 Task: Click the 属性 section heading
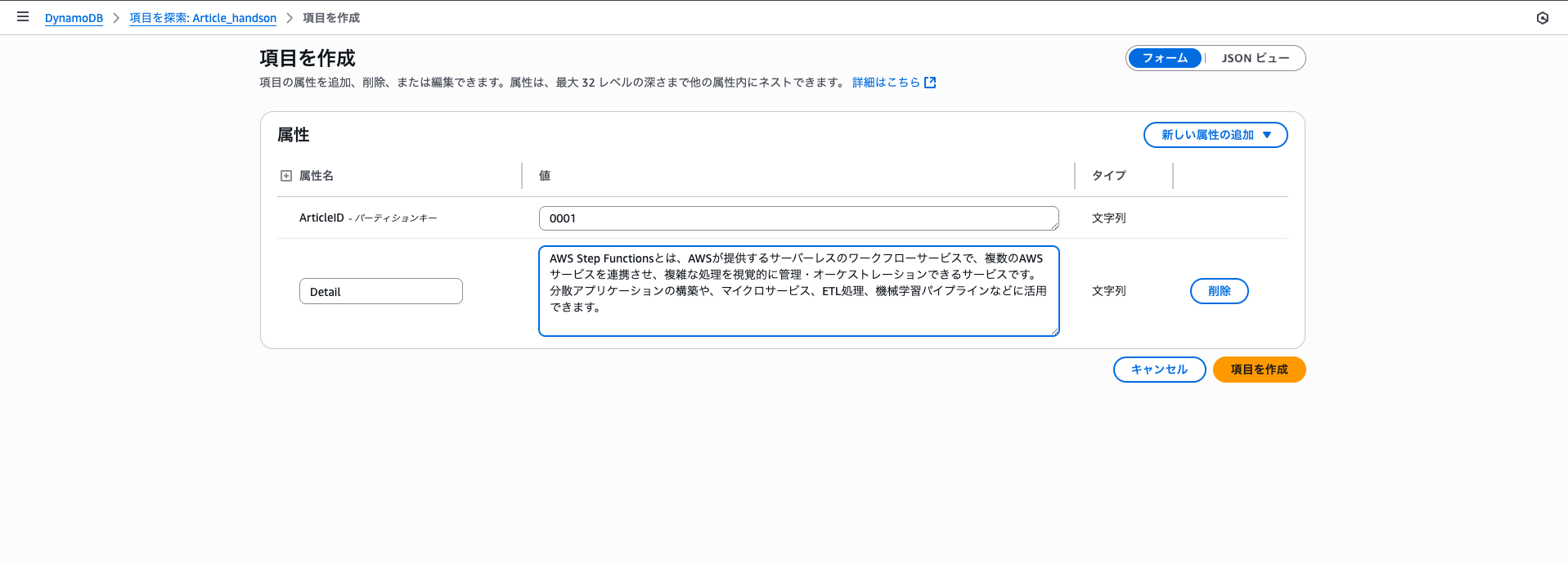tap(294, 135)
